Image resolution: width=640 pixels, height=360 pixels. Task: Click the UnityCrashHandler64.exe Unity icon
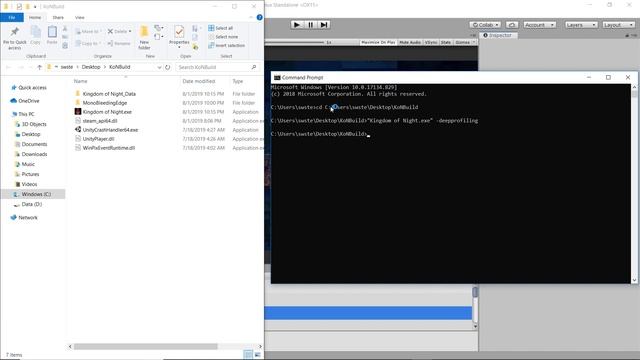78,129
